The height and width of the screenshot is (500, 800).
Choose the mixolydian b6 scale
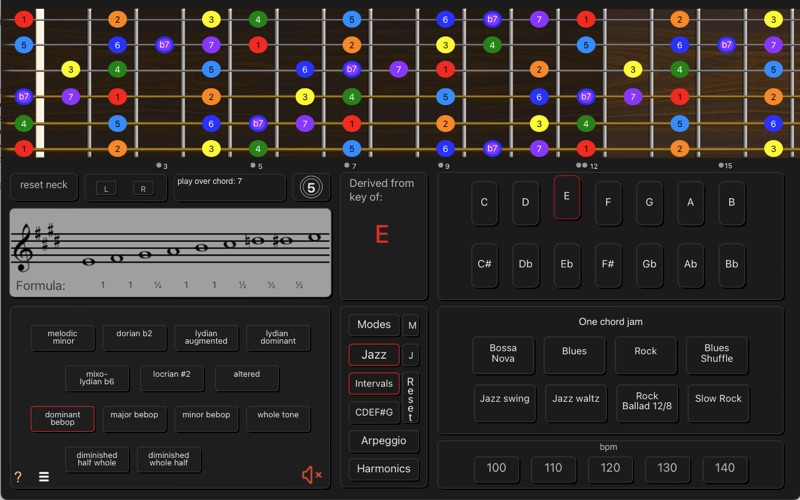click(x=97, y=378)
